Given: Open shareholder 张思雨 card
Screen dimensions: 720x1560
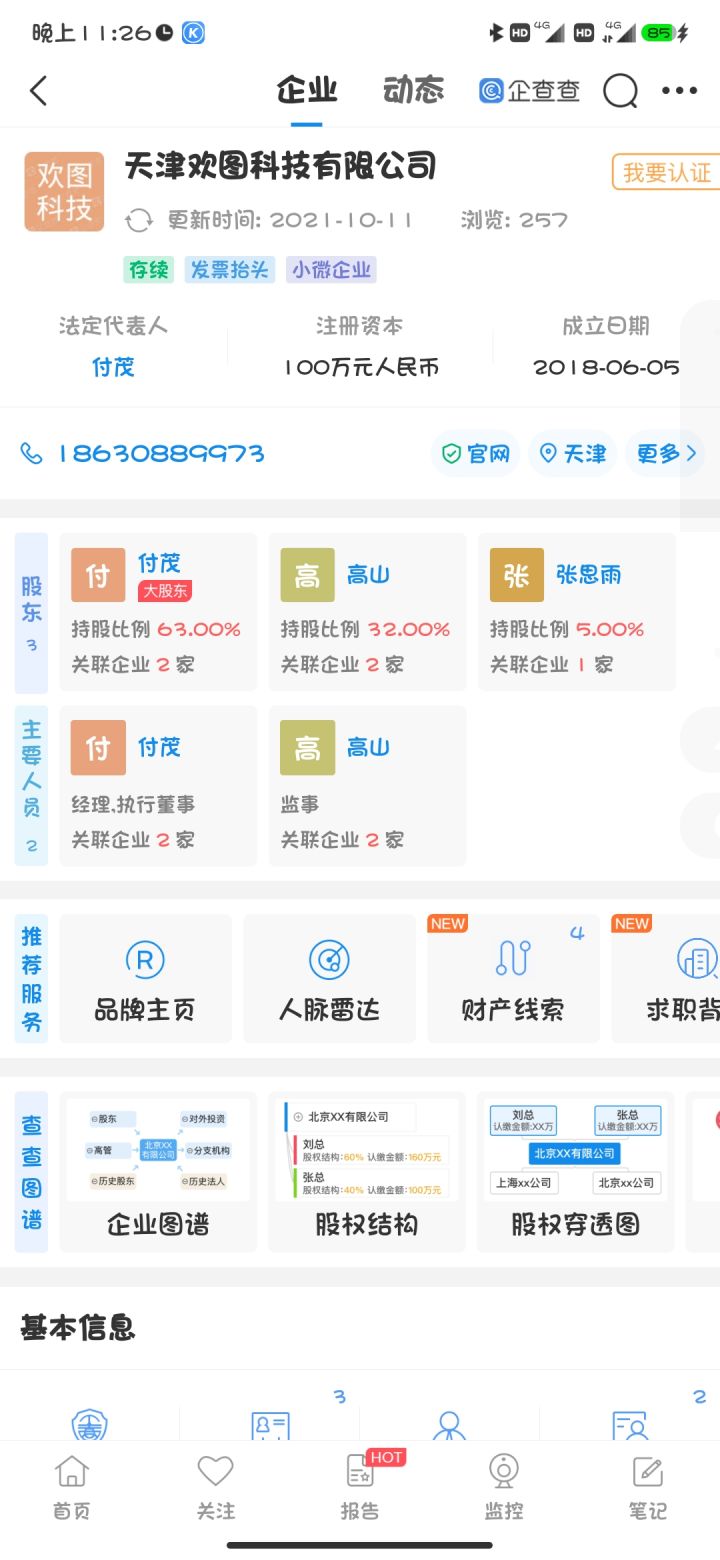Looking at the screenshot, I should coord(577,612).
